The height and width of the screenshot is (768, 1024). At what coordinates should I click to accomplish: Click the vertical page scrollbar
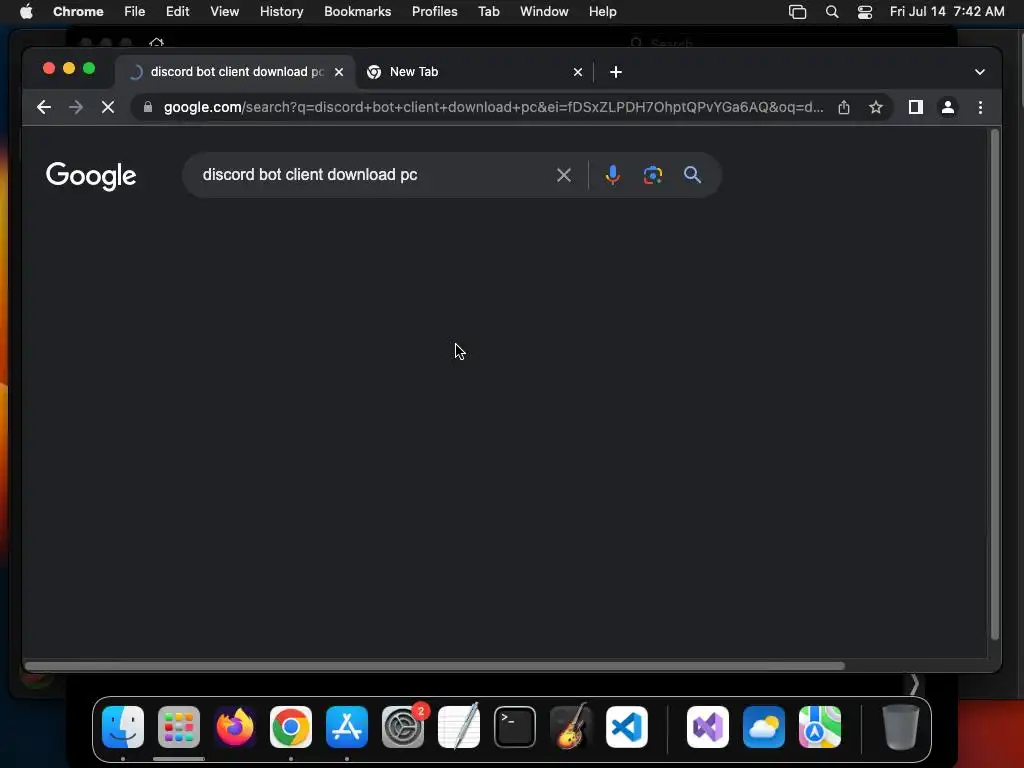tap(995, 385)
